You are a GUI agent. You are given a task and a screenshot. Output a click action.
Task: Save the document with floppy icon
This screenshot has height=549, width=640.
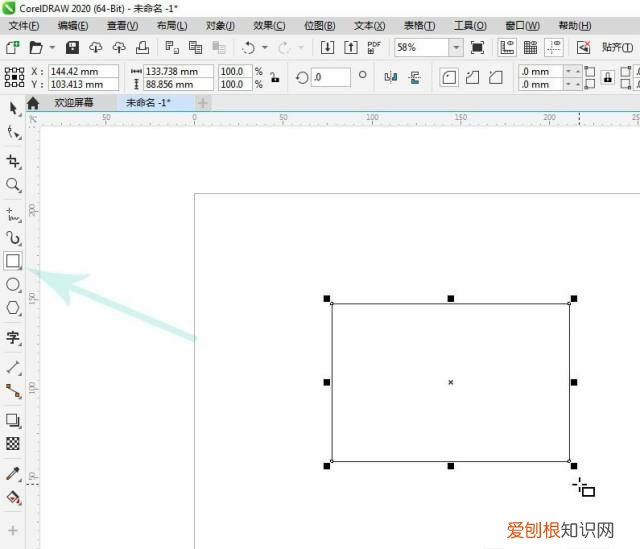click(72, 47)
